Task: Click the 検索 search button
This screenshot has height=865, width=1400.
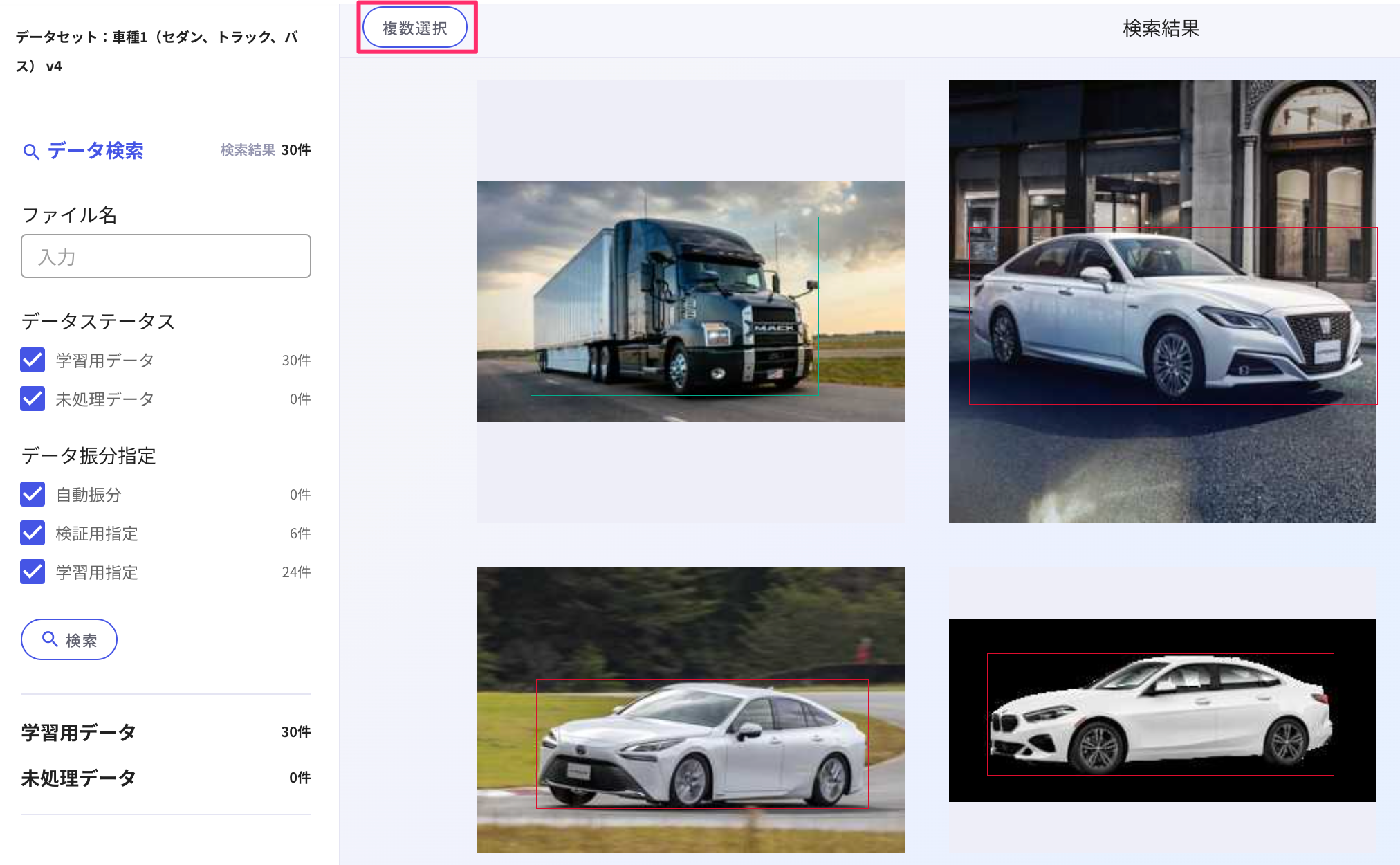Action: [69, 639]
